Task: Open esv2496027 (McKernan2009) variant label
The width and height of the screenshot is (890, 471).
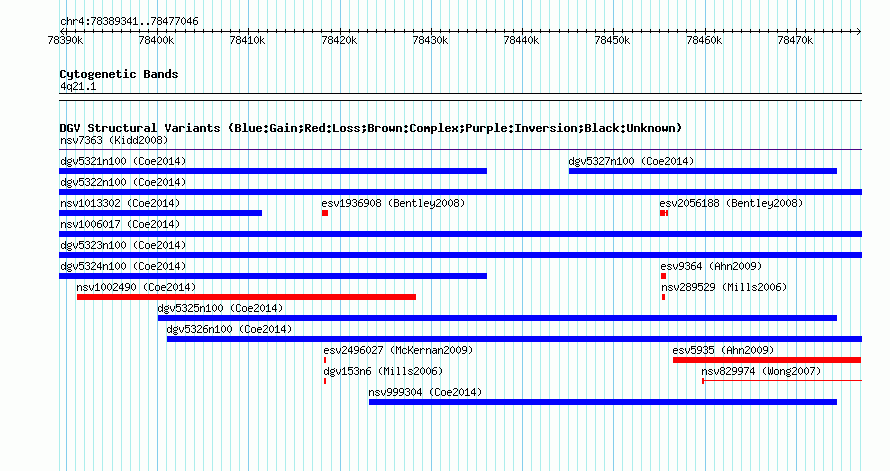Action: coord(398,350)
